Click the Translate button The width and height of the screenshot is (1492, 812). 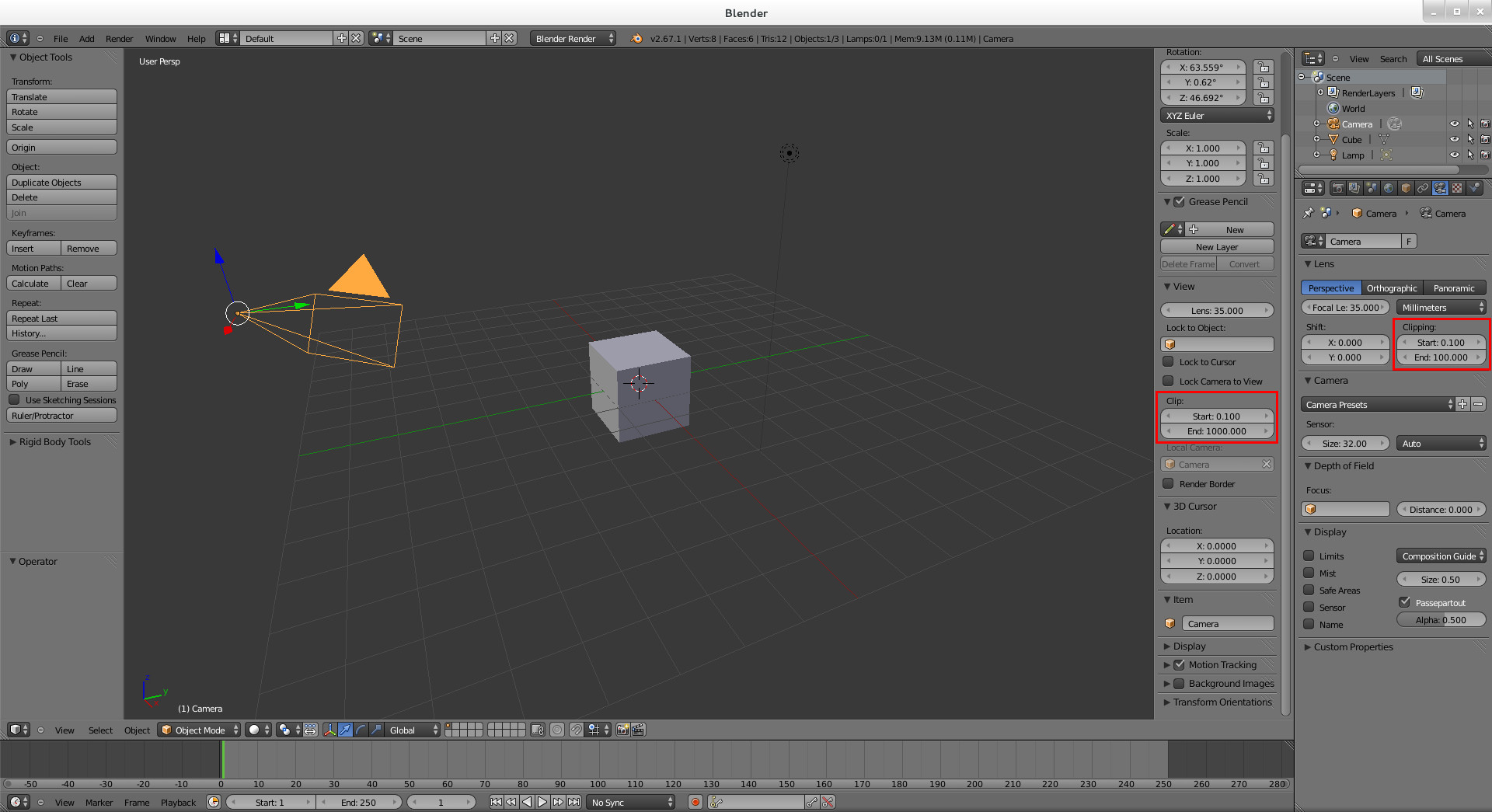(x=61, y=96)
